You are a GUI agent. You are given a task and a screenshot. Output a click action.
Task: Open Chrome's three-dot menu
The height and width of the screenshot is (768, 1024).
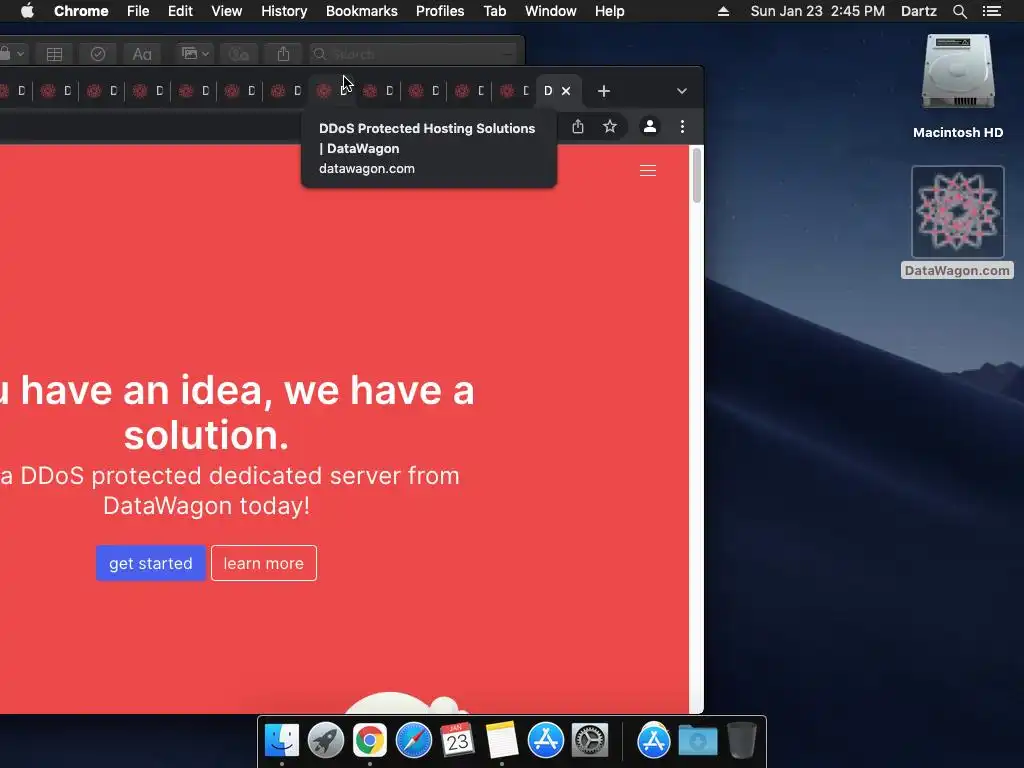[x=682, y=126]
